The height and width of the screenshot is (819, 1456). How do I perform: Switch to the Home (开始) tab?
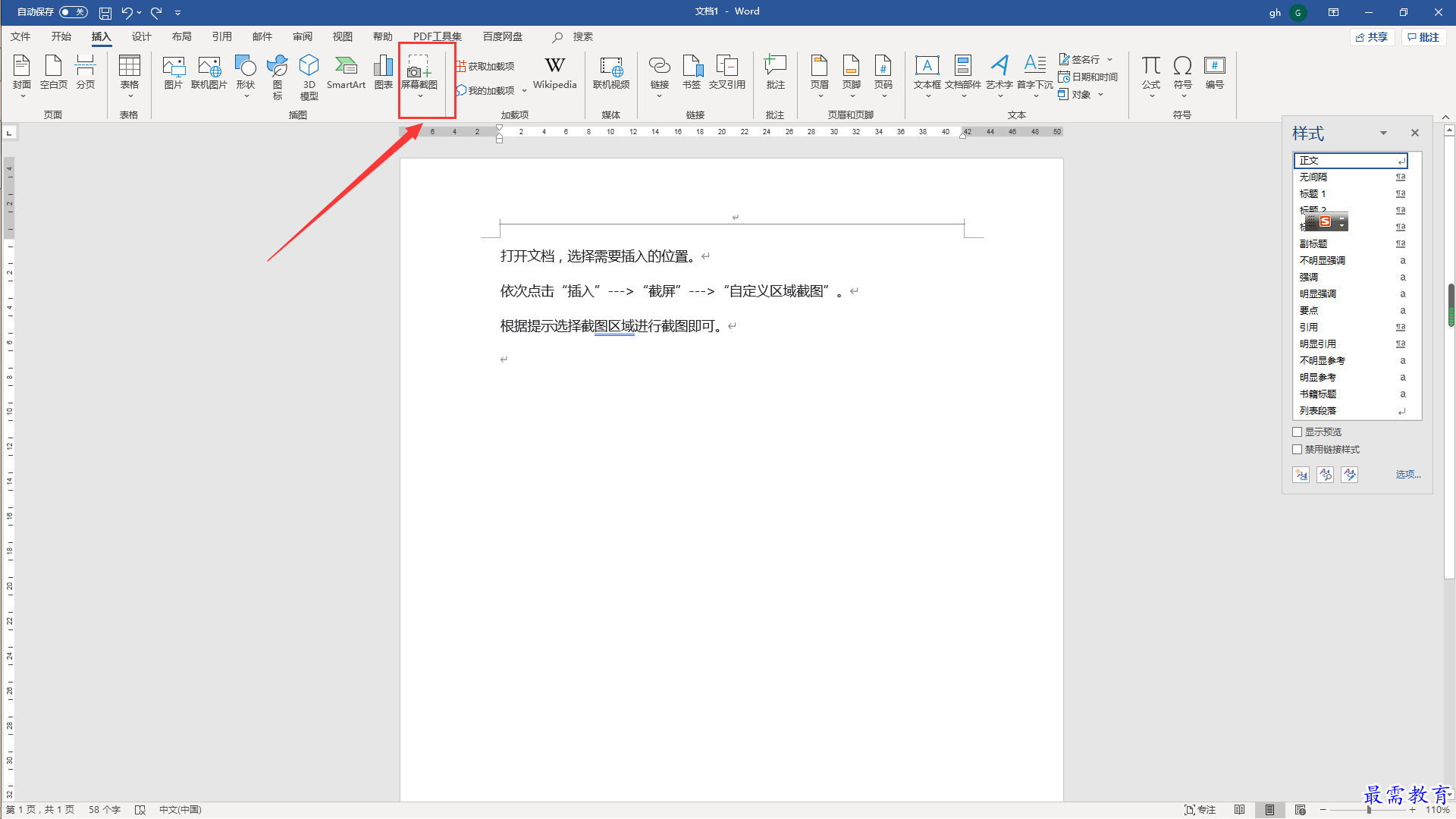click(61, 36)
